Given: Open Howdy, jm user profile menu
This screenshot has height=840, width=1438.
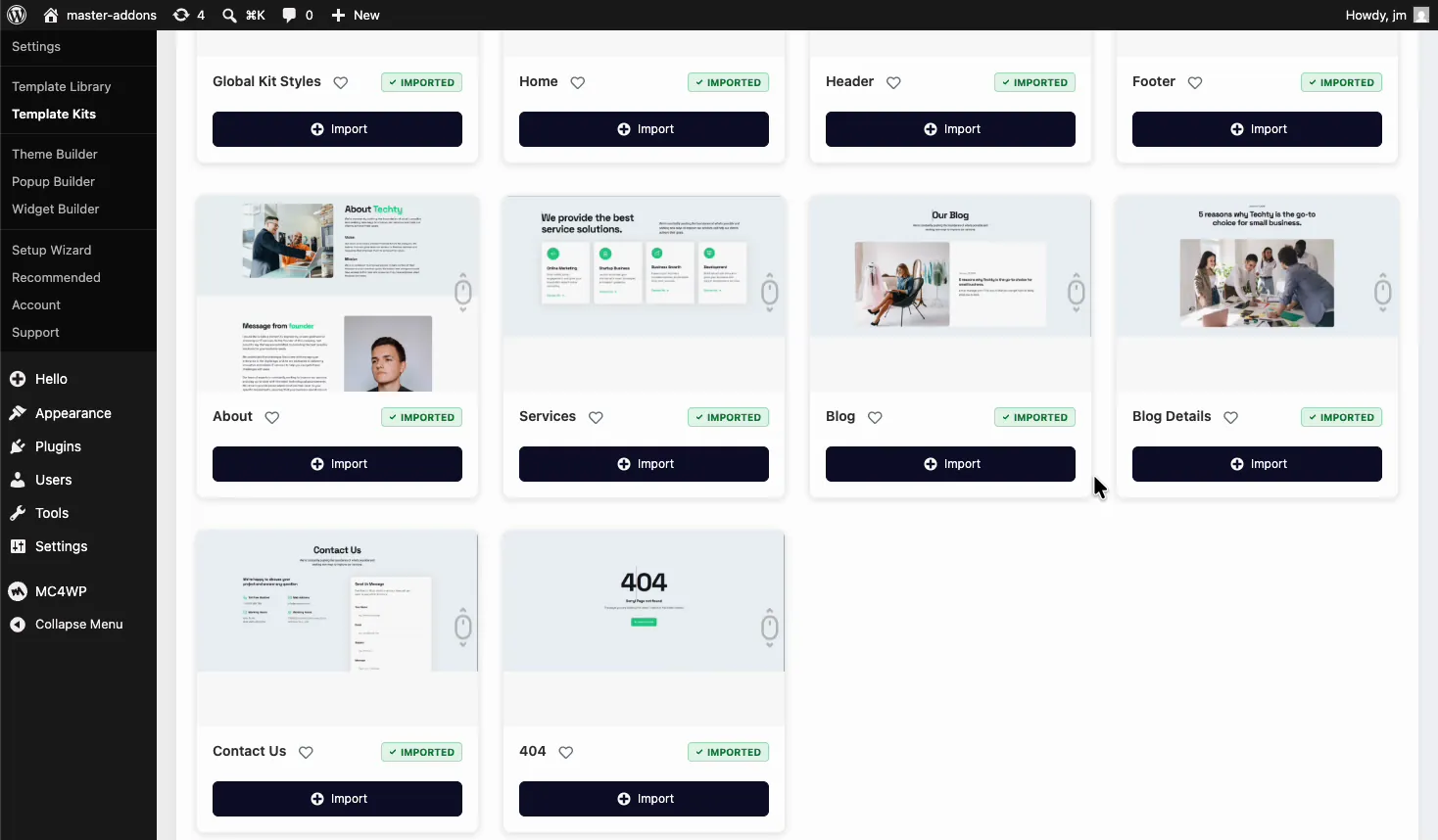Looking at the screenshot, I should [x=1387, y=15].
